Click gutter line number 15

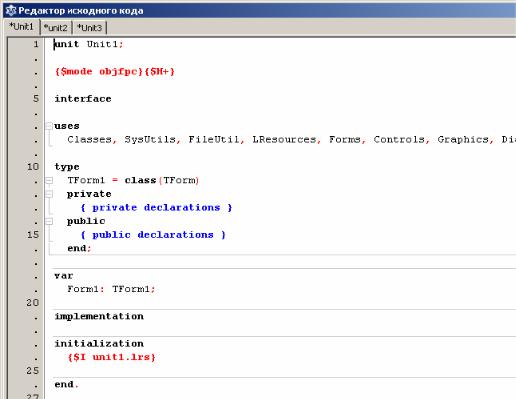click(33, 235)
